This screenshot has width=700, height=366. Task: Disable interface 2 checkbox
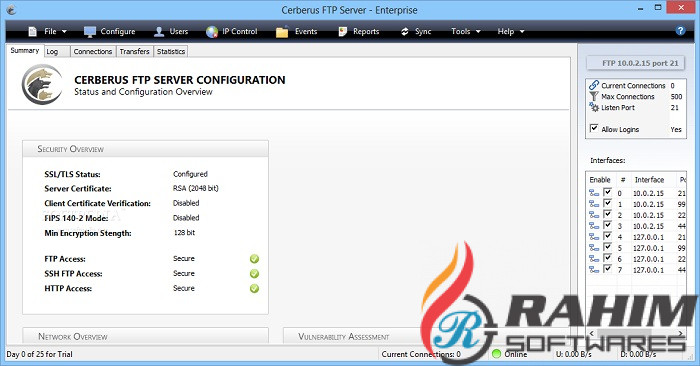point(607,214)
